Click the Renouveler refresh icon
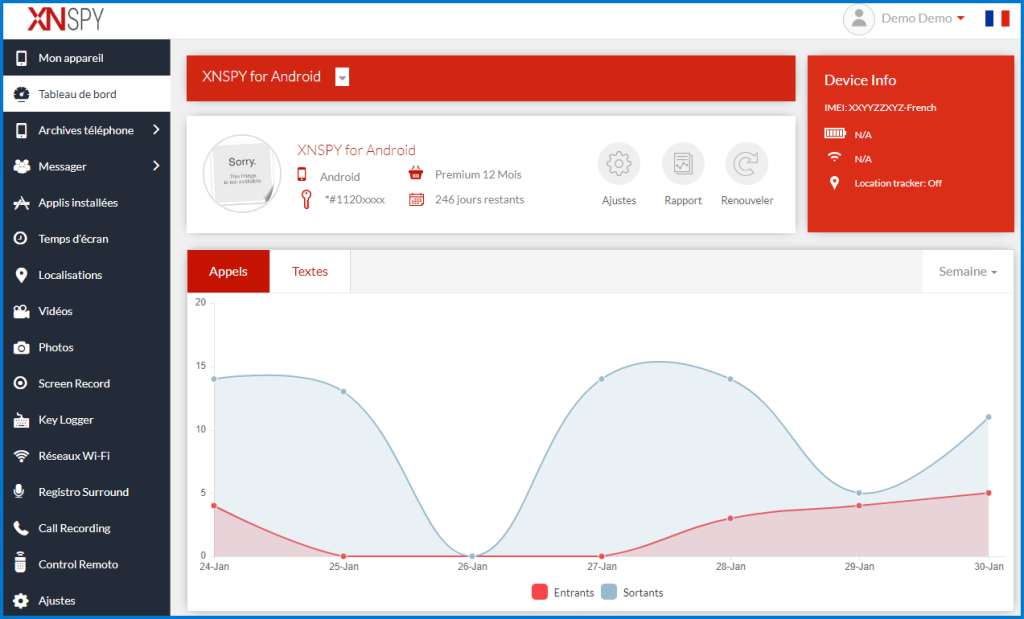 point(746,164)
